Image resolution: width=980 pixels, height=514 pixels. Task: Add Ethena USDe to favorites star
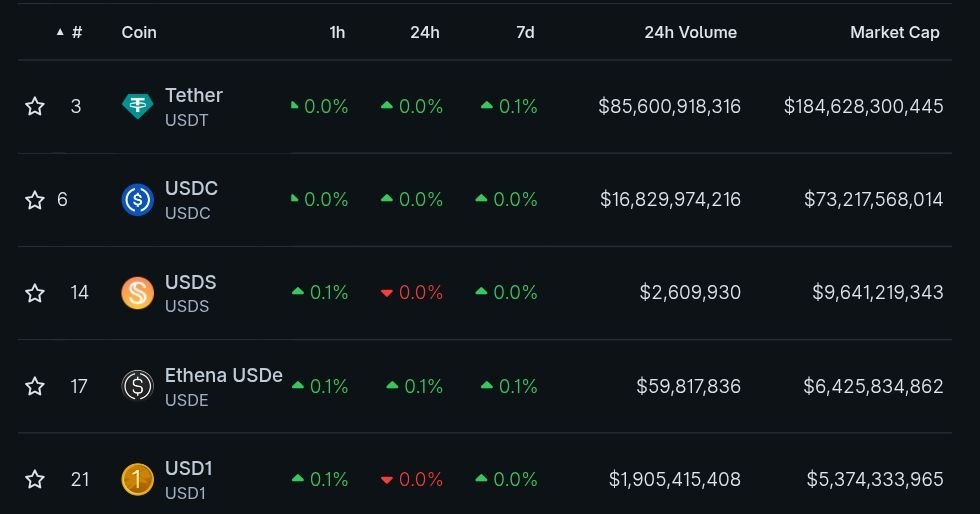35,386
